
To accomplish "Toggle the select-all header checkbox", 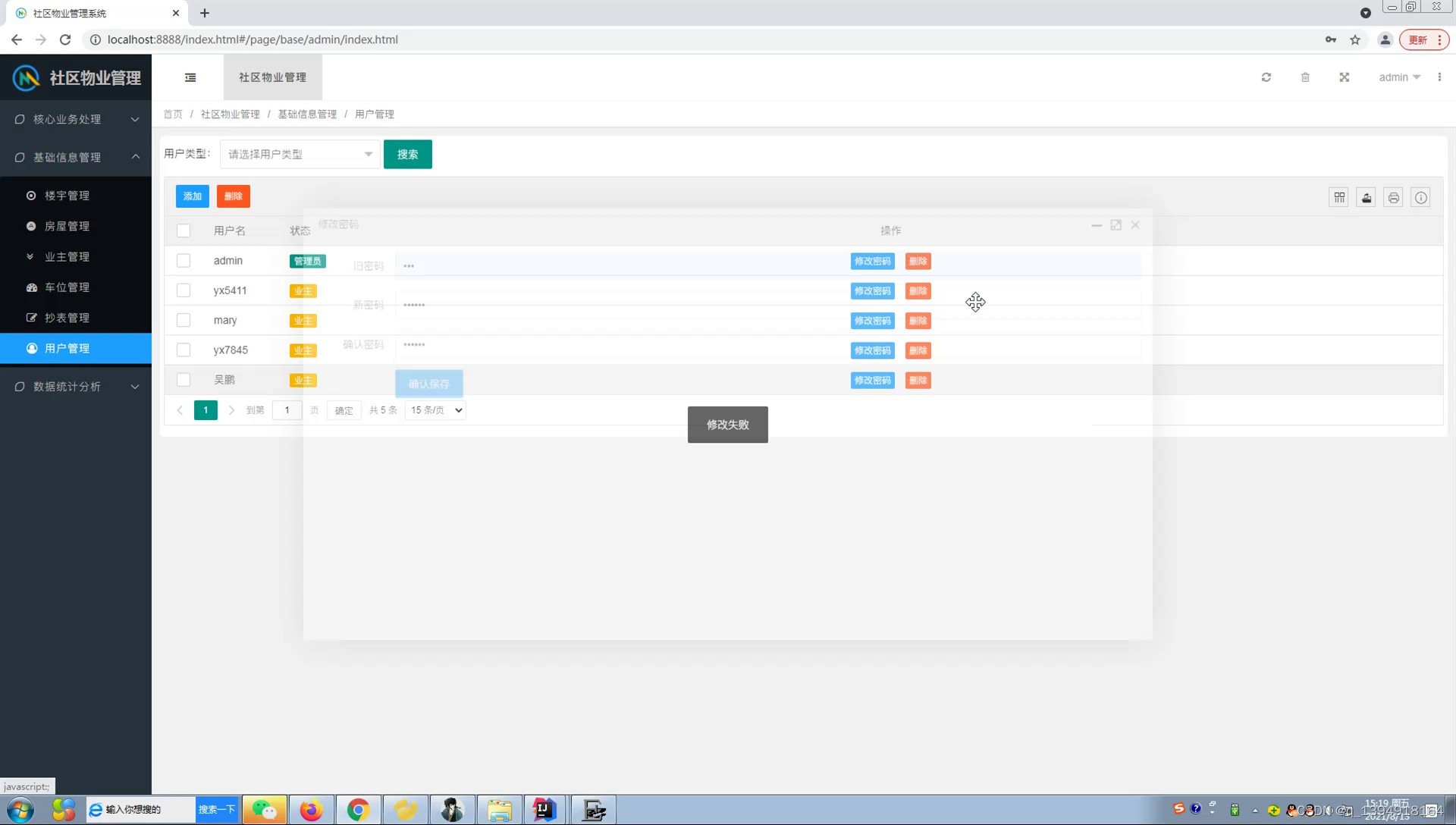I will pyautogui.click(x=184, y=231).
